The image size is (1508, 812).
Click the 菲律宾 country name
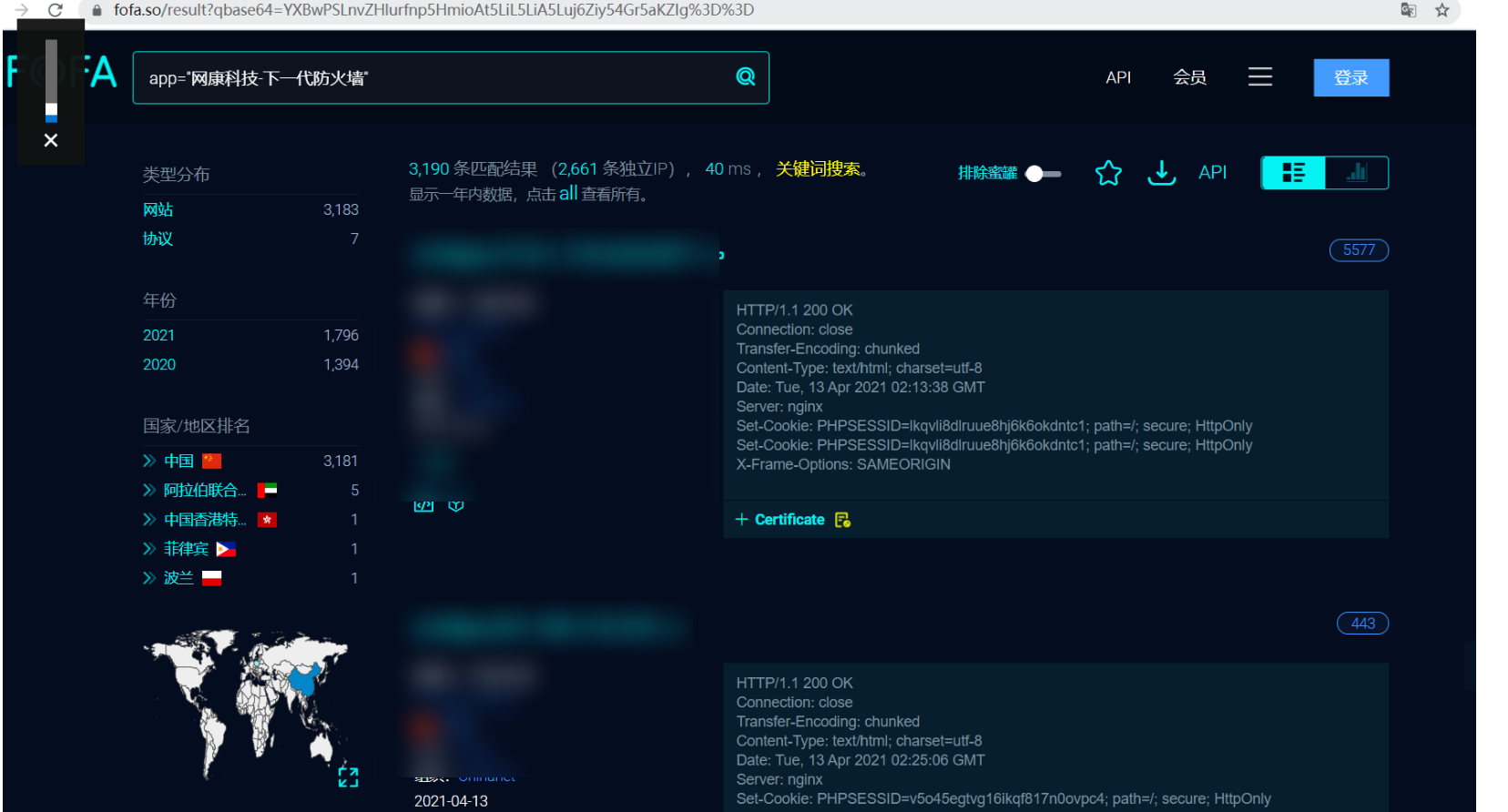(186, 549)
